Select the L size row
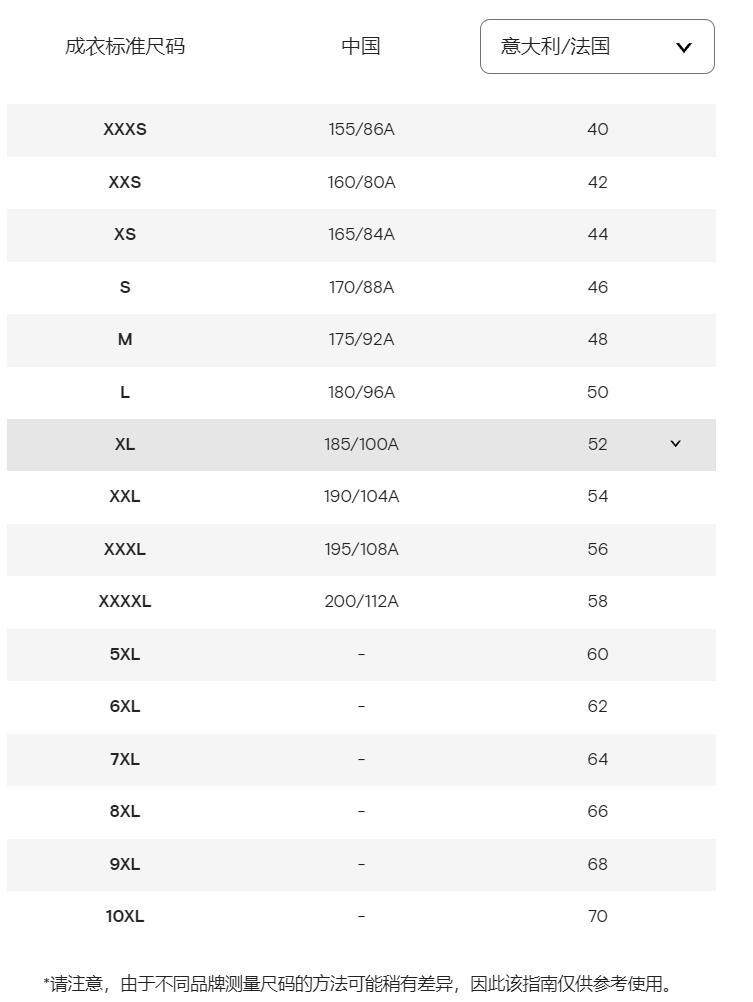This screenshot has height=1002, width=753. (x=125, y=392)
